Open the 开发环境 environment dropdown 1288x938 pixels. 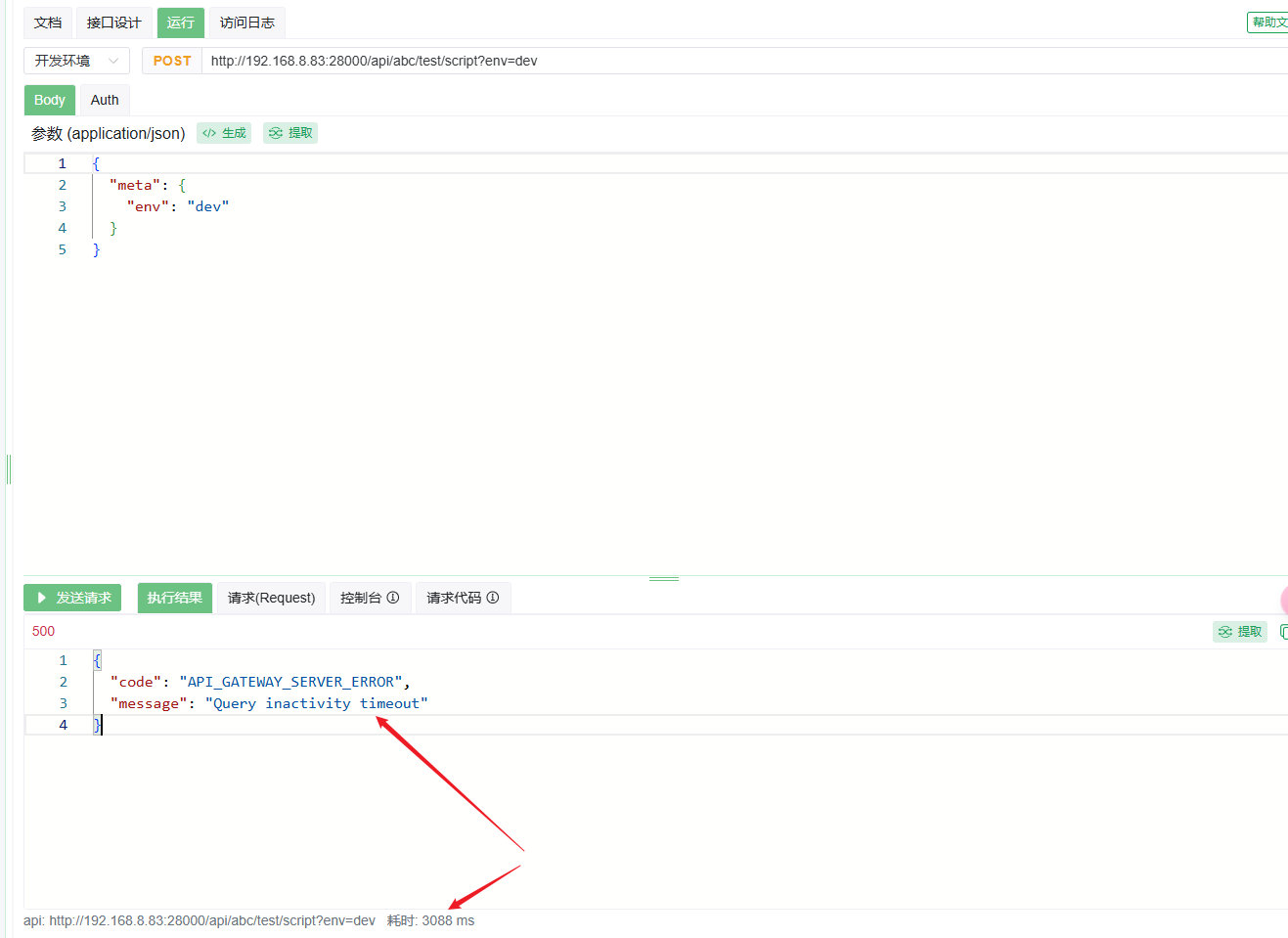[x=76, y=61]
